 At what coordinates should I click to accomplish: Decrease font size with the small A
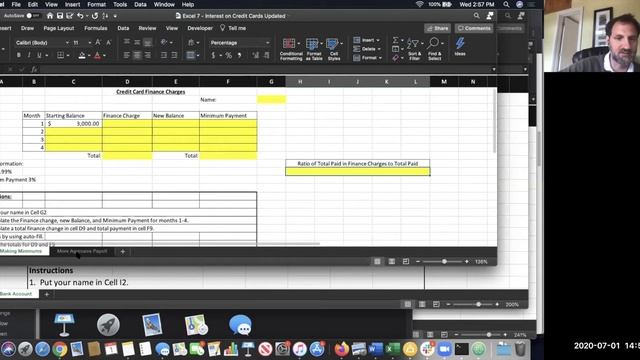tap(109, 42)
